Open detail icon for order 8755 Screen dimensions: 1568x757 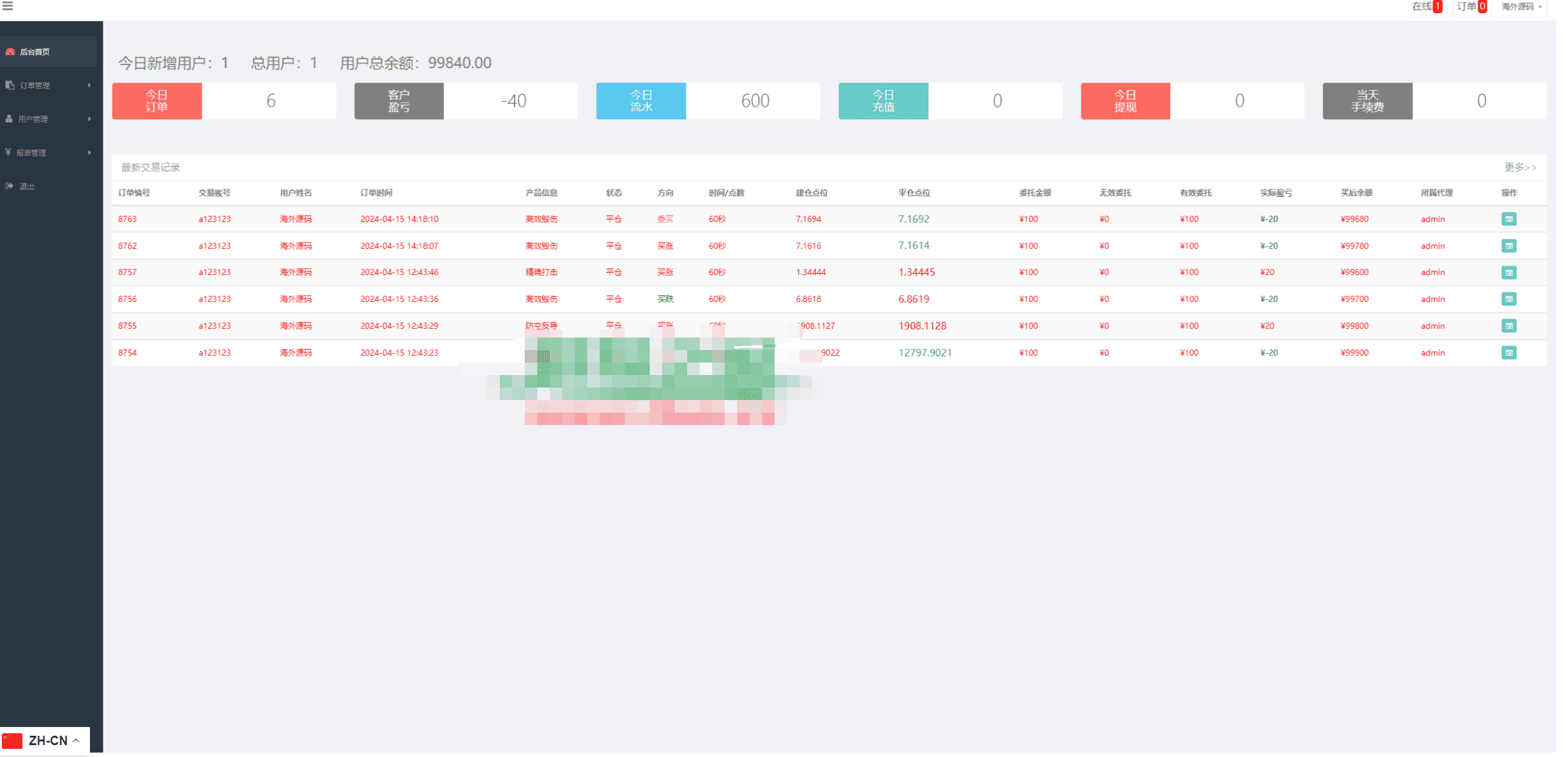1509,326
